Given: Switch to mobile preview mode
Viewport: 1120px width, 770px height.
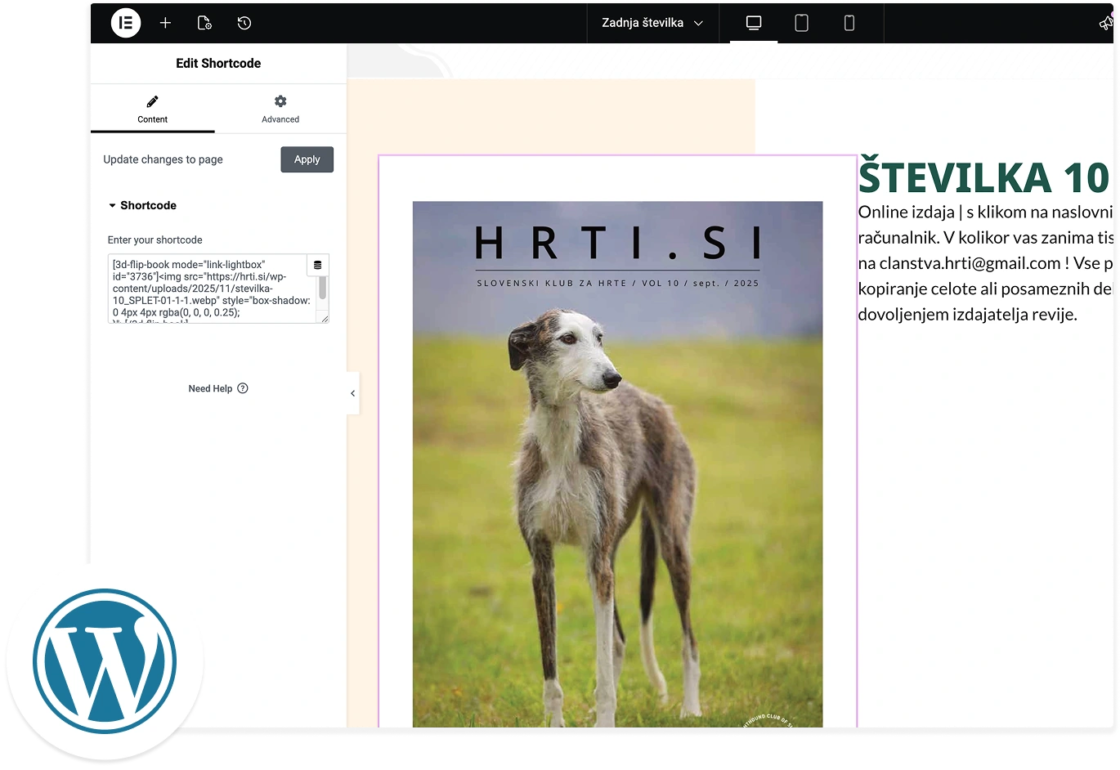Looking at the screenshot, I should pyautogui.click(x=849, y=23).
